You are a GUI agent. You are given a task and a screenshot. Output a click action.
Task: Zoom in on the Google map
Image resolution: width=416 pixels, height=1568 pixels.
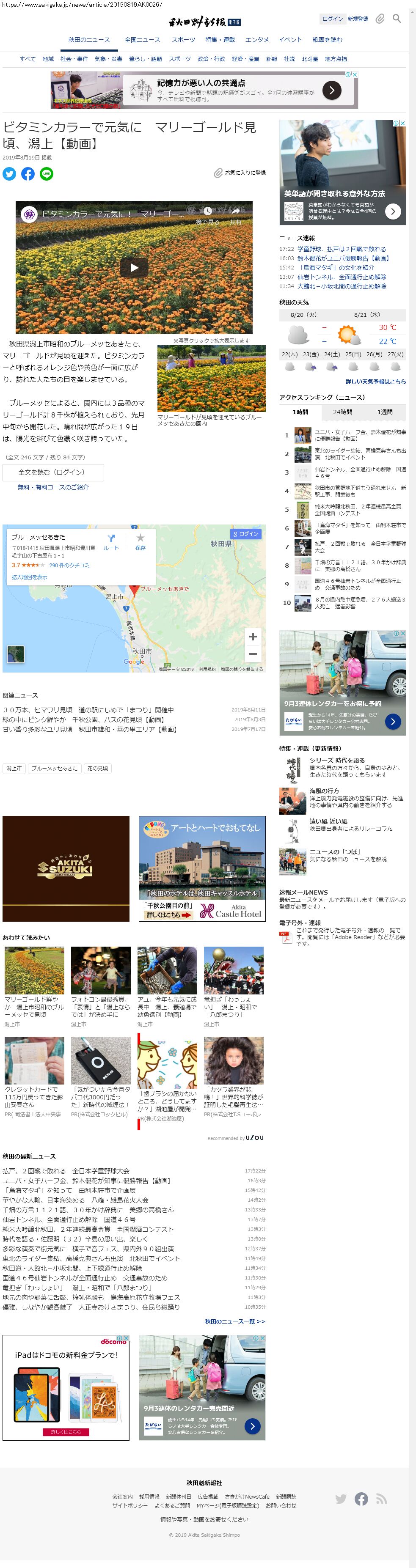[253, 636]
